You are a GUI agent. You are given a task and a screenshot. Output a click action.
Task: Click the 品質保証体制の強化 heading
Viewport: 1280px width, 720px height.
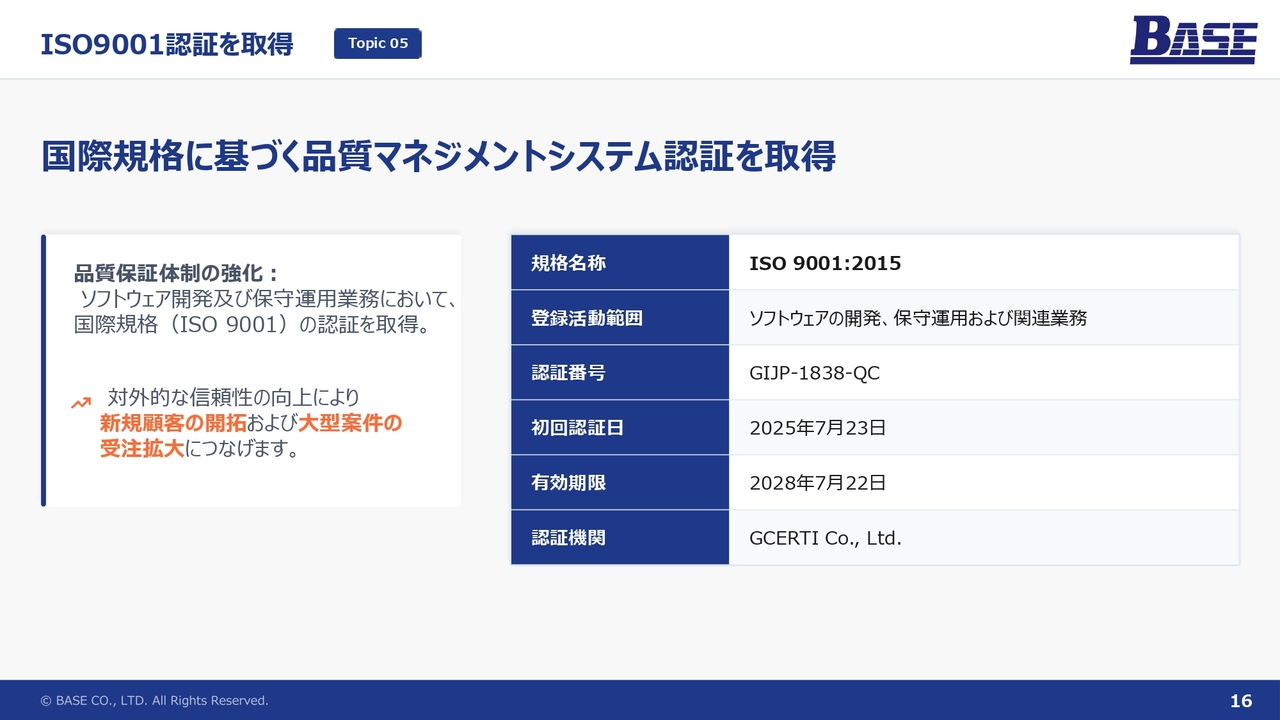click(175, 274)
